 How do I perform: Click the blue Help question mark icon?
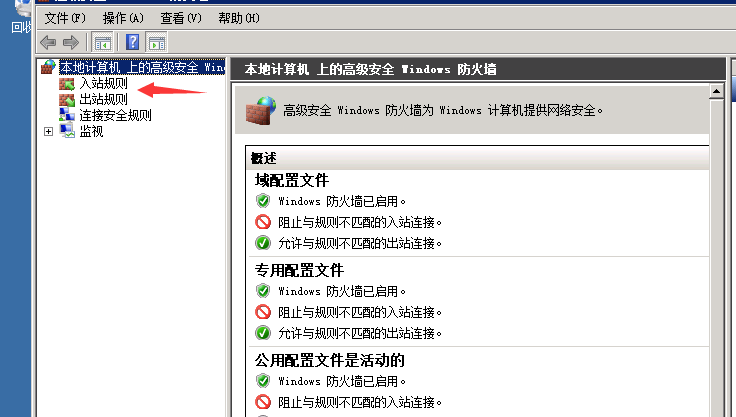point(132,42)
